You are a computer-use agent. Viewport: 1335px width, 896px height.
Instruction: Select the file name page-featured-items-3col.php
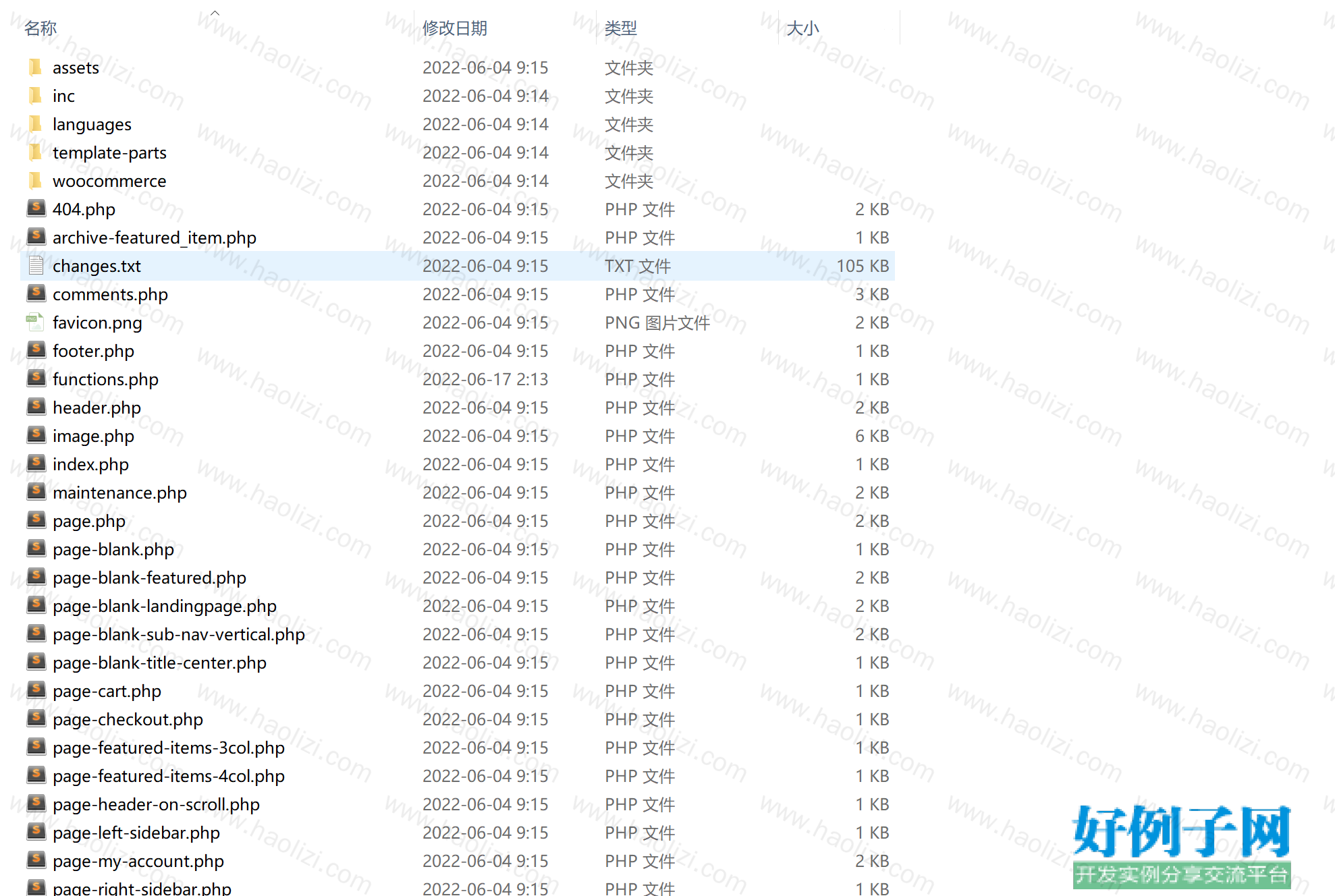click(169, 748)
